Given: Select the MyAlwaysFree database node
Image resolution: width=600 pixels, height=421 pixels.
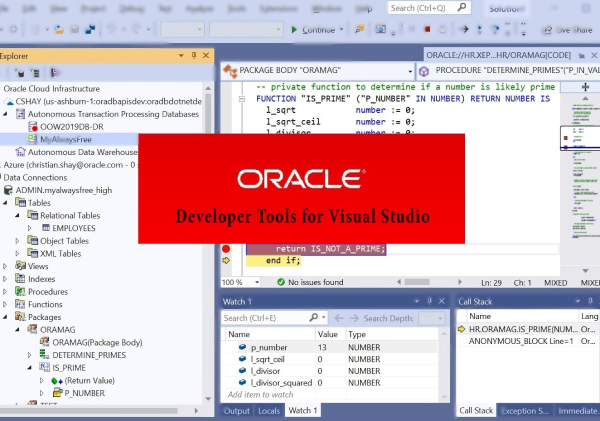Looking at the screenshot, I should tap(66, 139).
